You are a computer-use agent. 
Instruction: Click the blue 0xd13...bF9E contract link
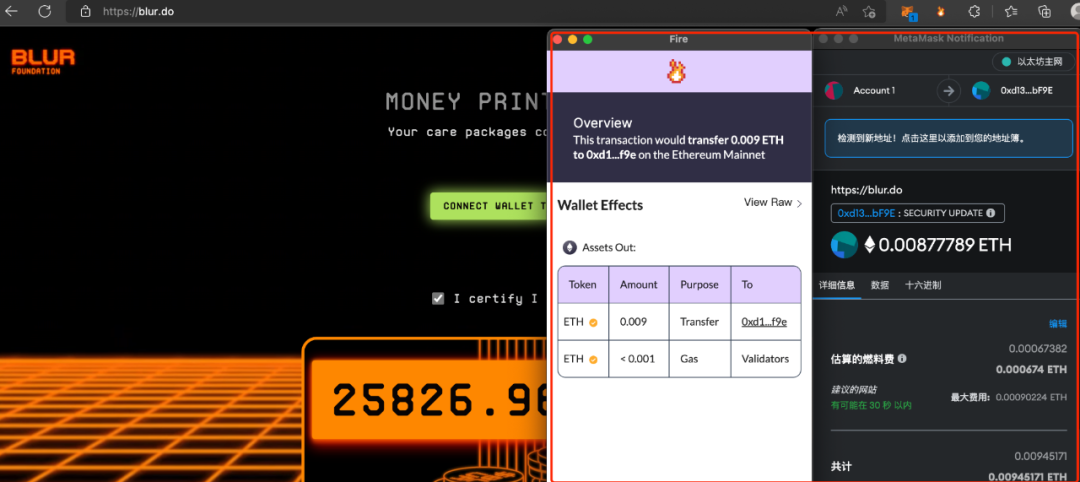tap(866, 213)
